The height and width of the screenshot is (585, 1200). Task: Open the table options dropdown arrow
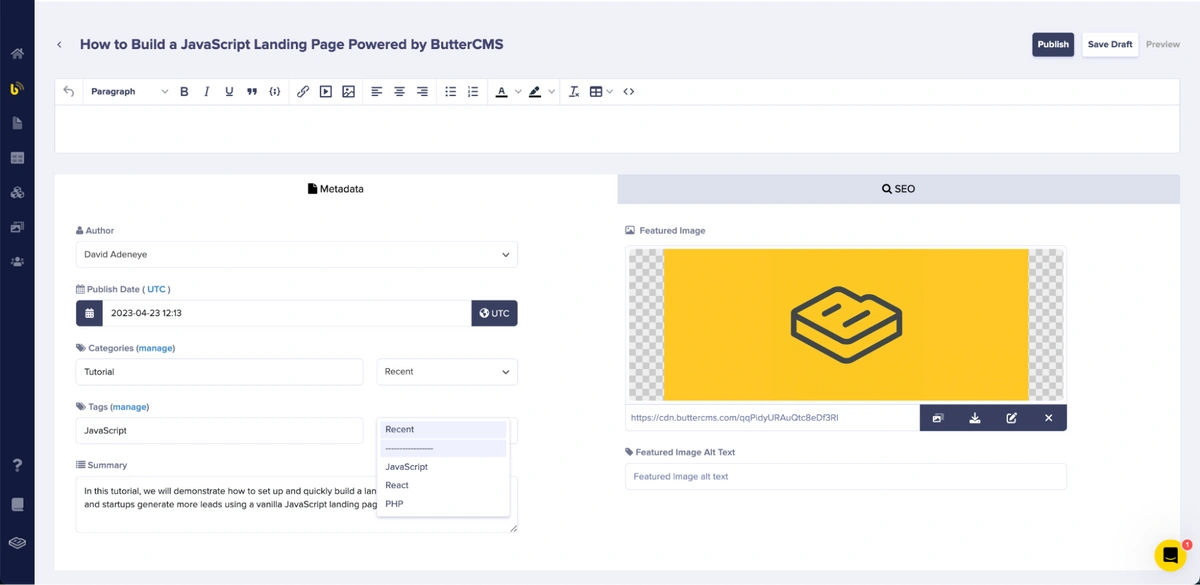point(610,91)
